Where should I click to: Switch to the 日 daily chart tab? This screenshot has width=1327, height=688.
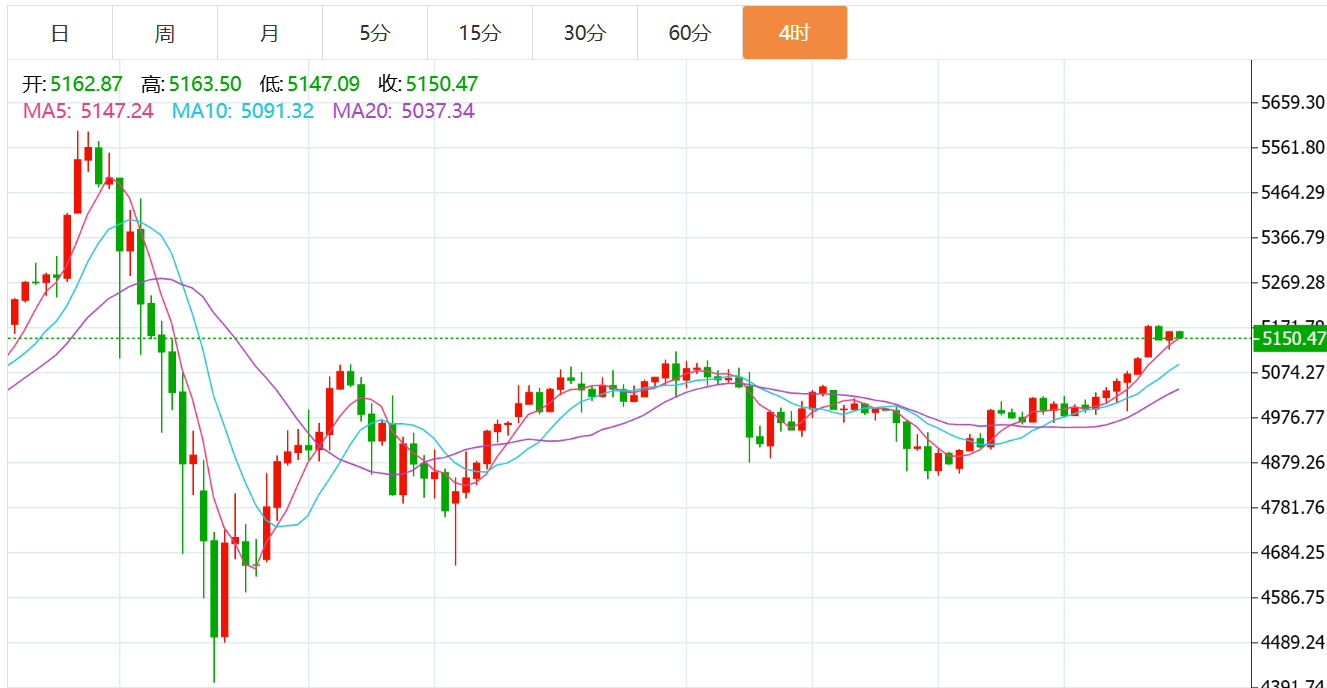coord(60,33)
